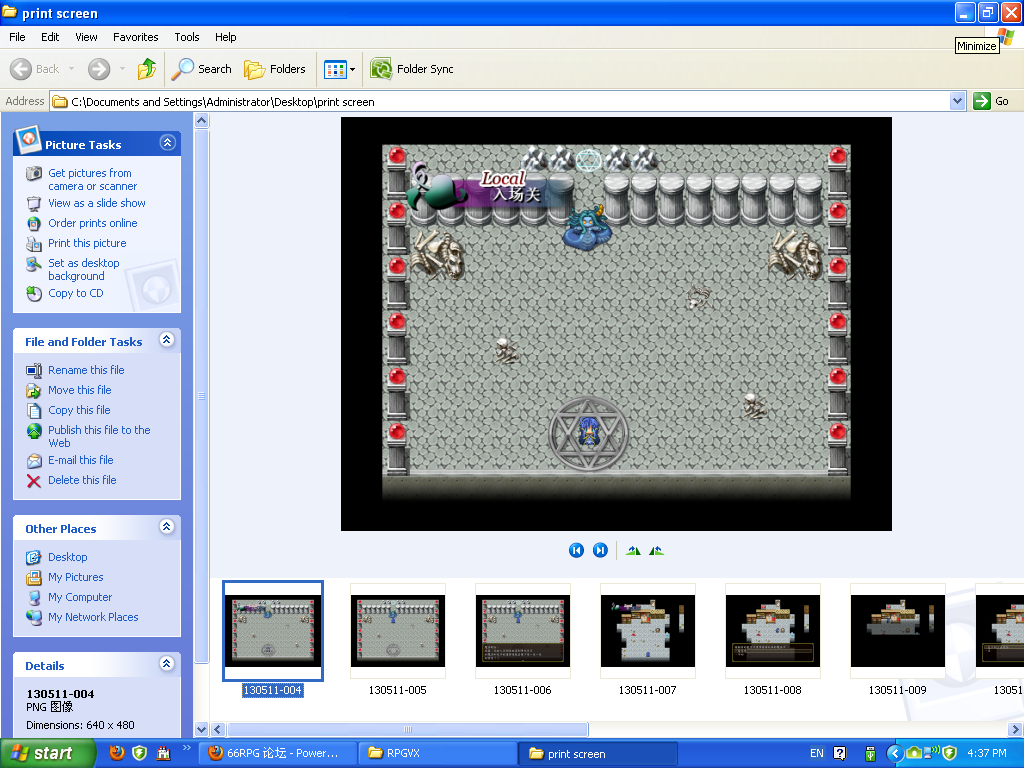Click the EN language indicator

coord(817,753)
